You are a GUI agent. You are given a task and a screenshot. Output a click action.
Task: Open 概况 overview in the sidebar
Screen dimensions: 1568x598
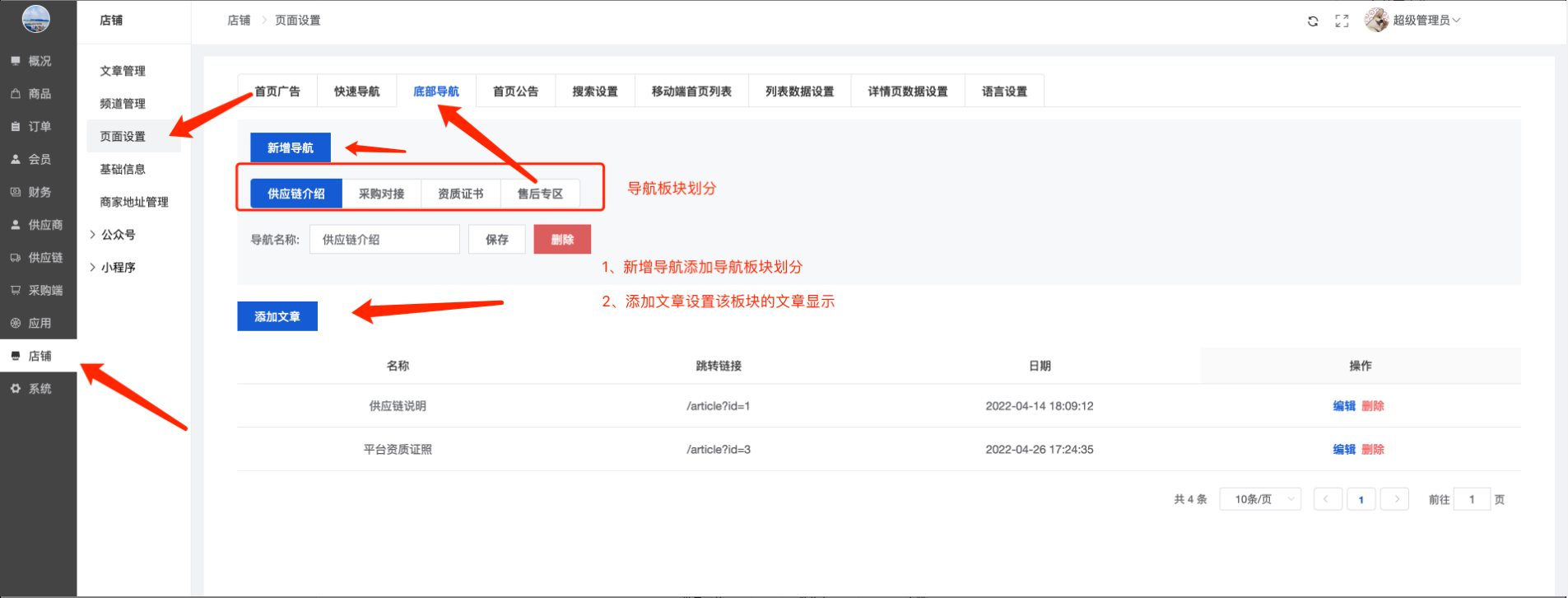click(39, 61)
